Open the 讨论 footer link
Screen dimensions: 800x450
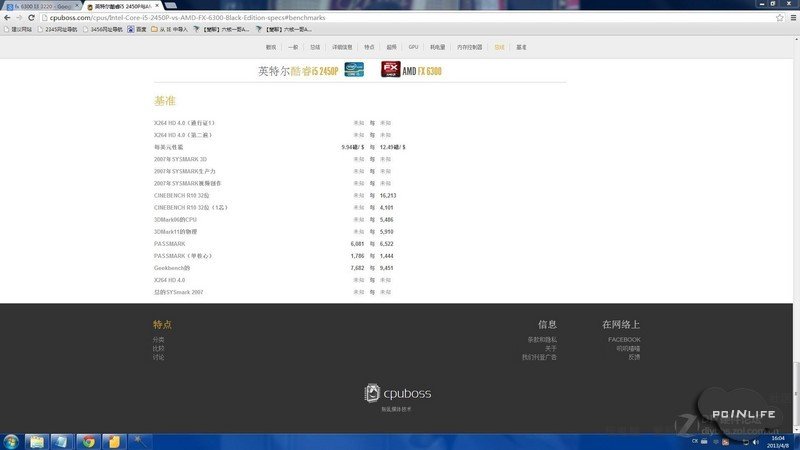(x=158, y=357)
